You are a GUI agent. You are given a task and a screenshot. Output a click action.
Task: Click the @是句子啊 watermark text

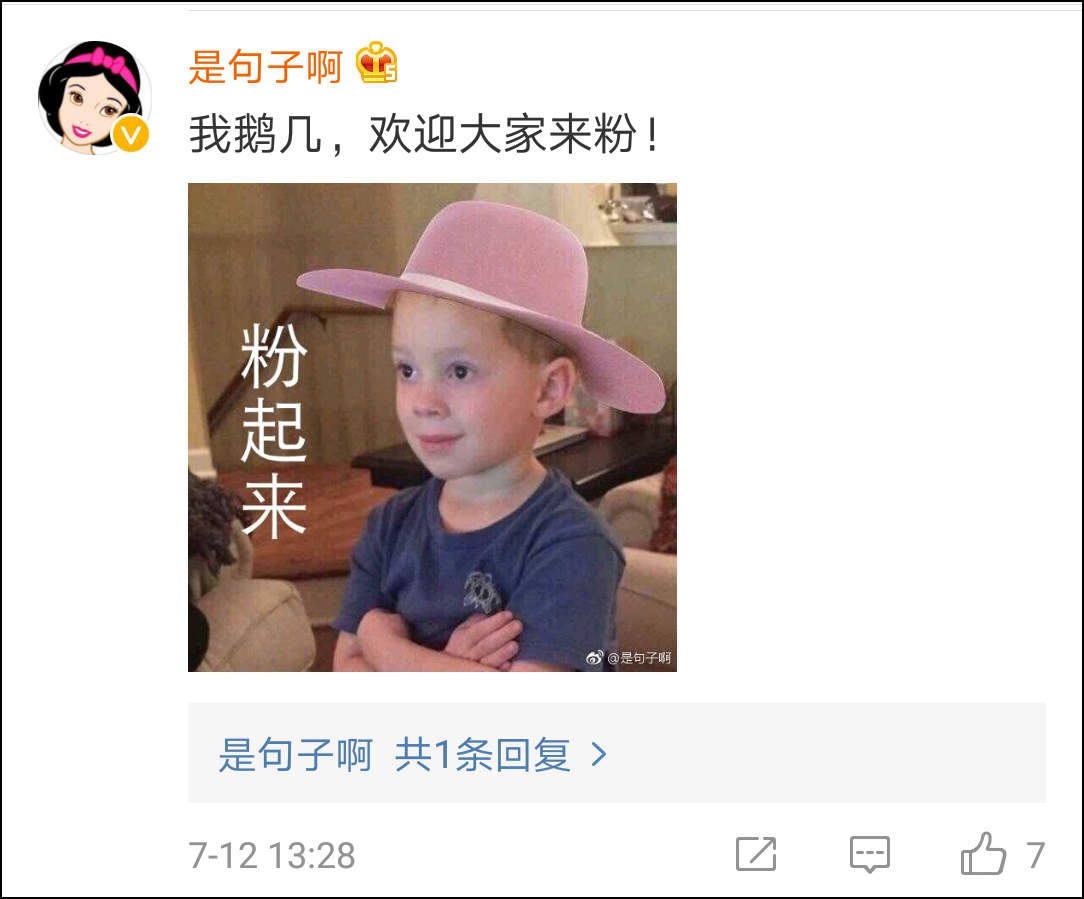pyautogui.click(x=639, y=658)
